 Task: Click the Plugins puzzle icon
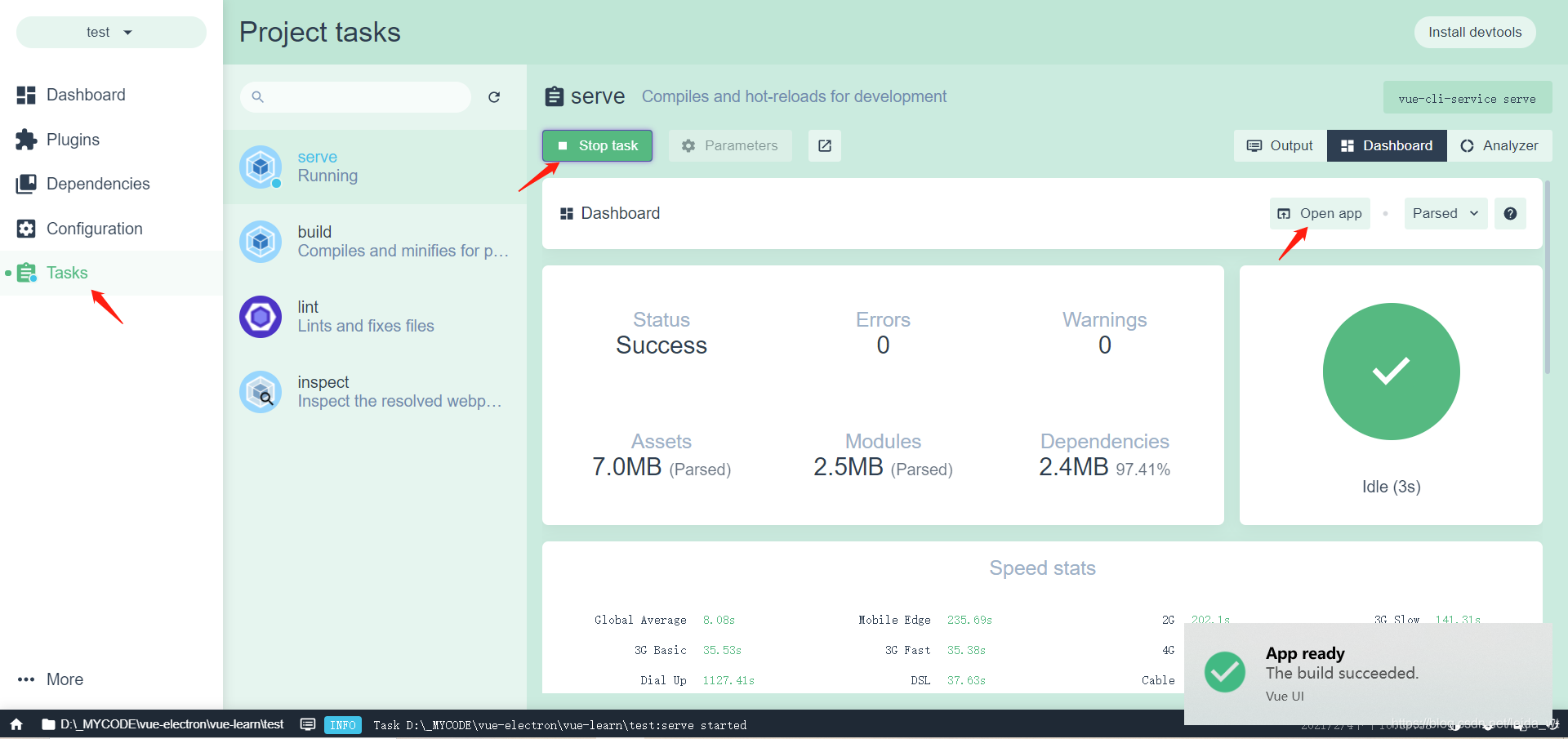pos(26,140)
